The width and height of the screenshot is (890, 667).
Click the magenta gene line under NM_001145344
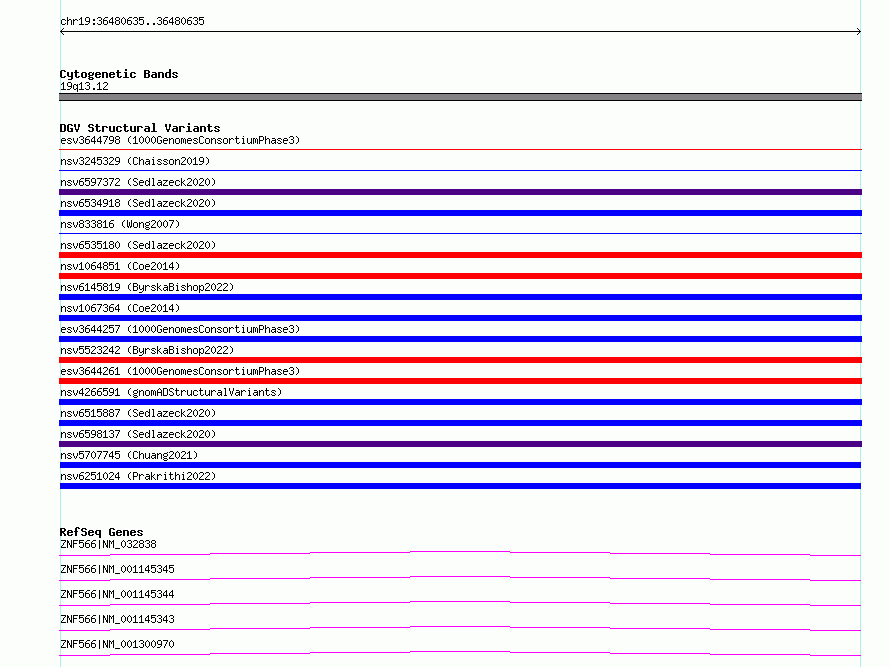tap(460, 603)
